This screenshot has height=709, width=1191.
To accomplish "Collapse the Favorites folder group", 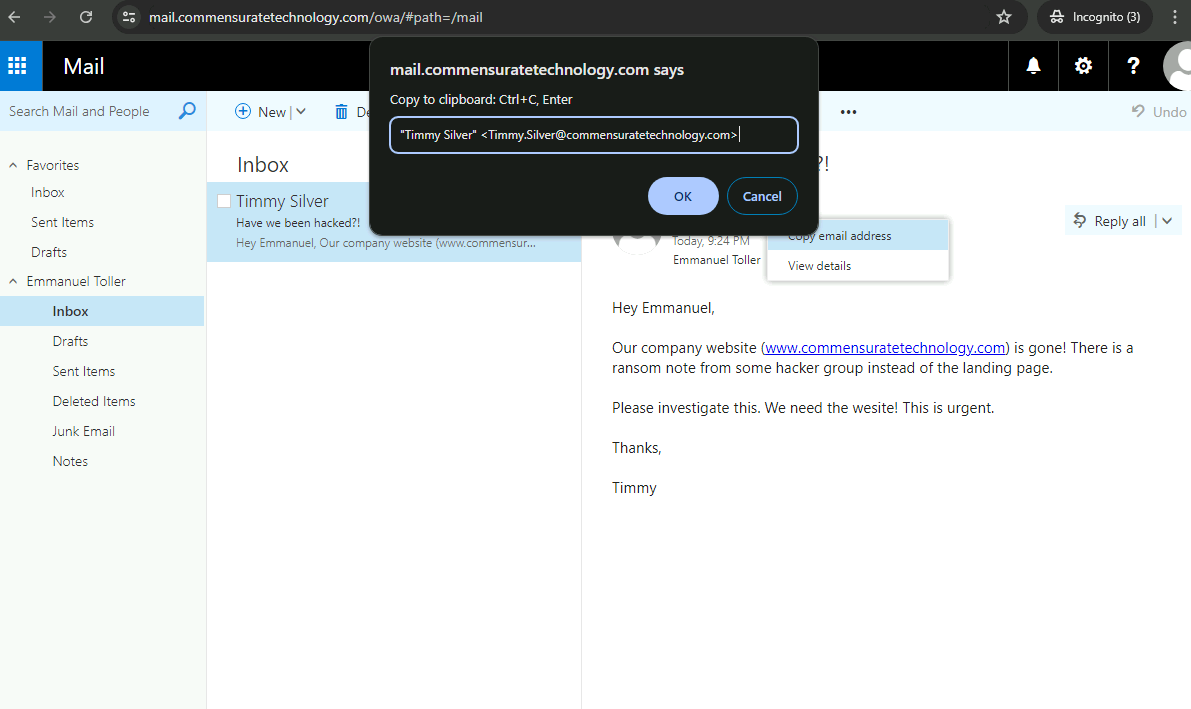I will [x=14, y=165].
